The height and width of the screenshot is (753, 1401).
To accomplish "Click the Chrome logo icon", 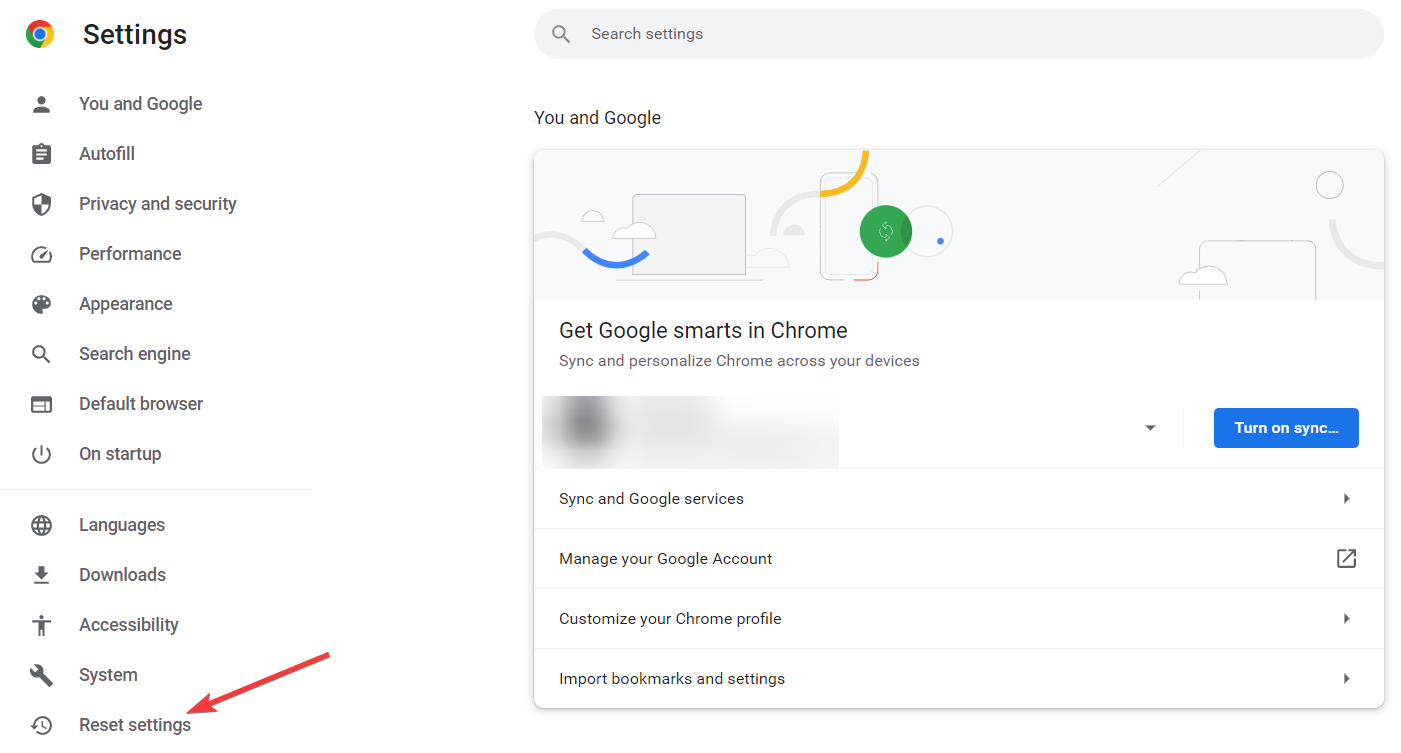I will click(40, 35).
